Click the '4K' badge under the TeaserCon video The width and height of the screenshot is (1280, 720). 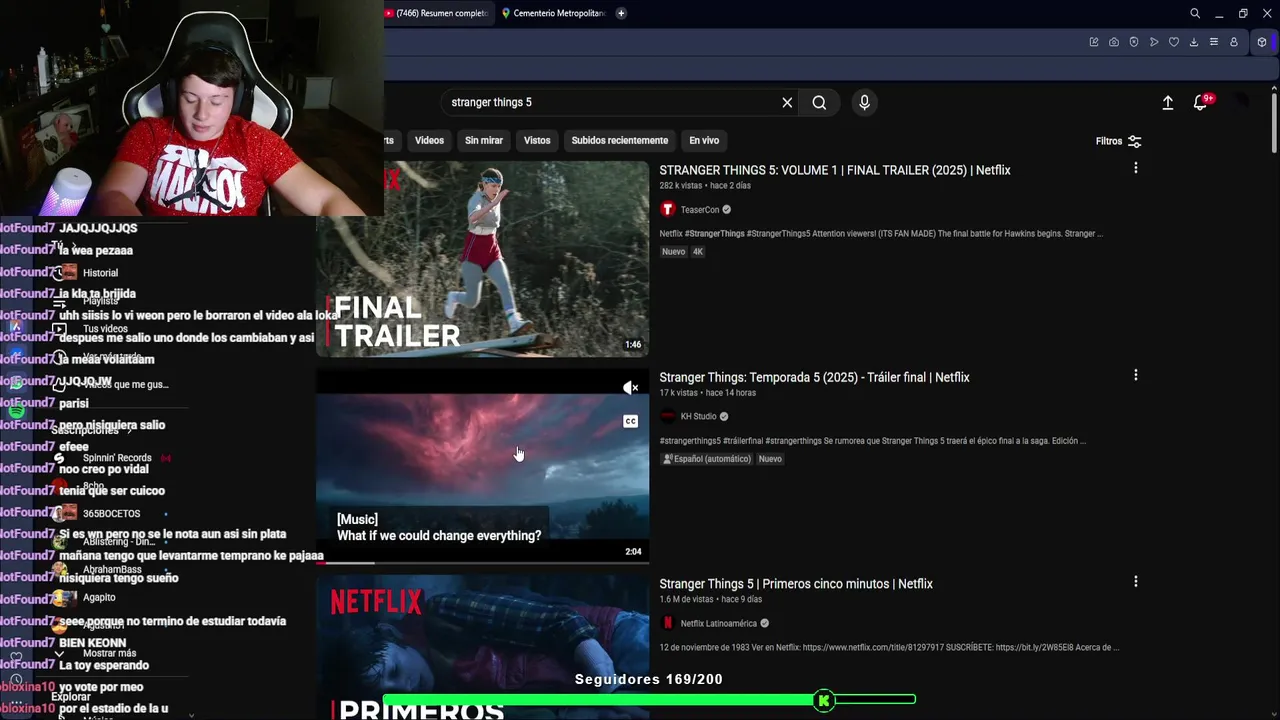click(x=698, y=252)
